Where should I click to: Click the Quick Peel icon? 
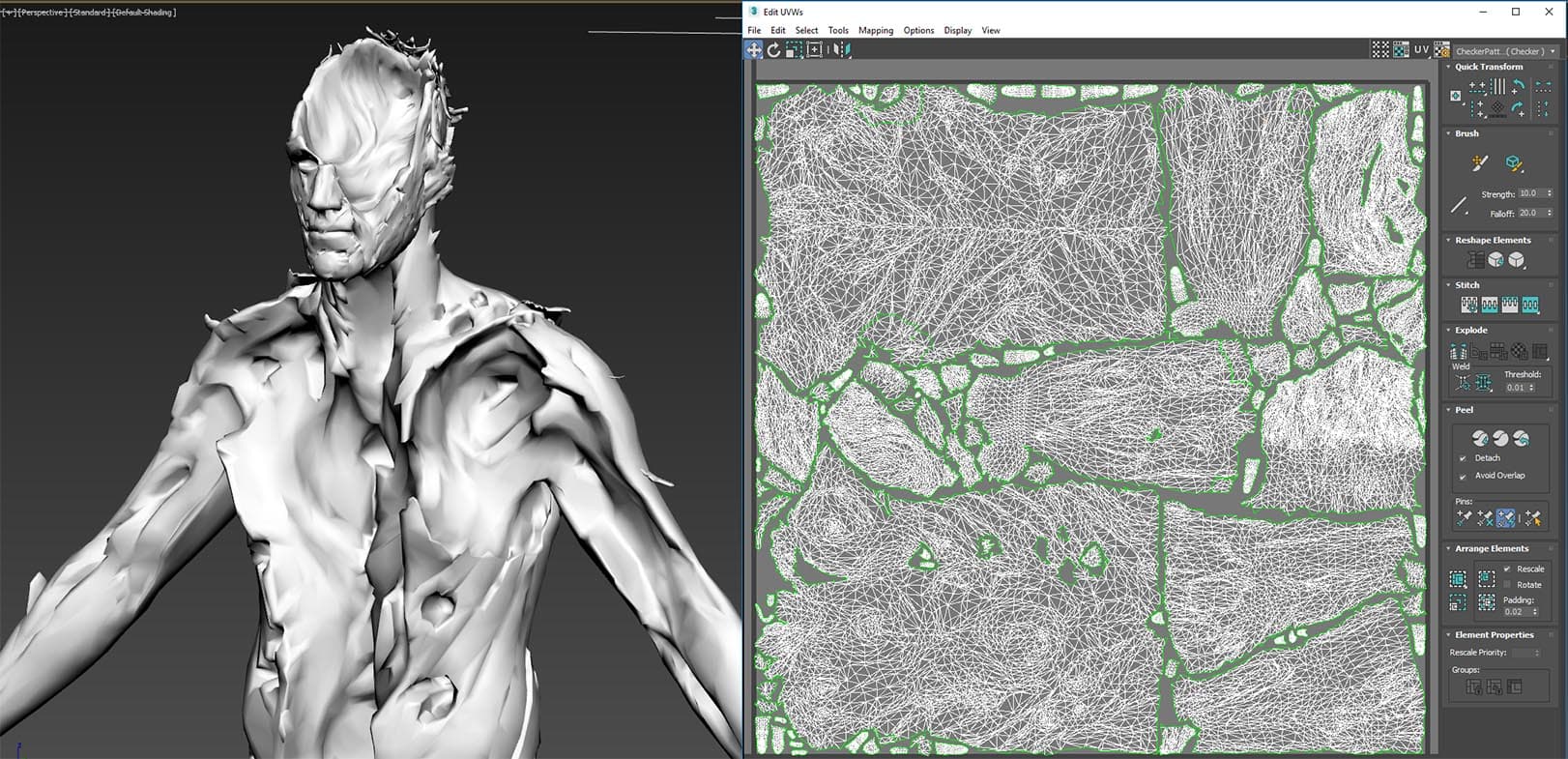pos(1480,438)
